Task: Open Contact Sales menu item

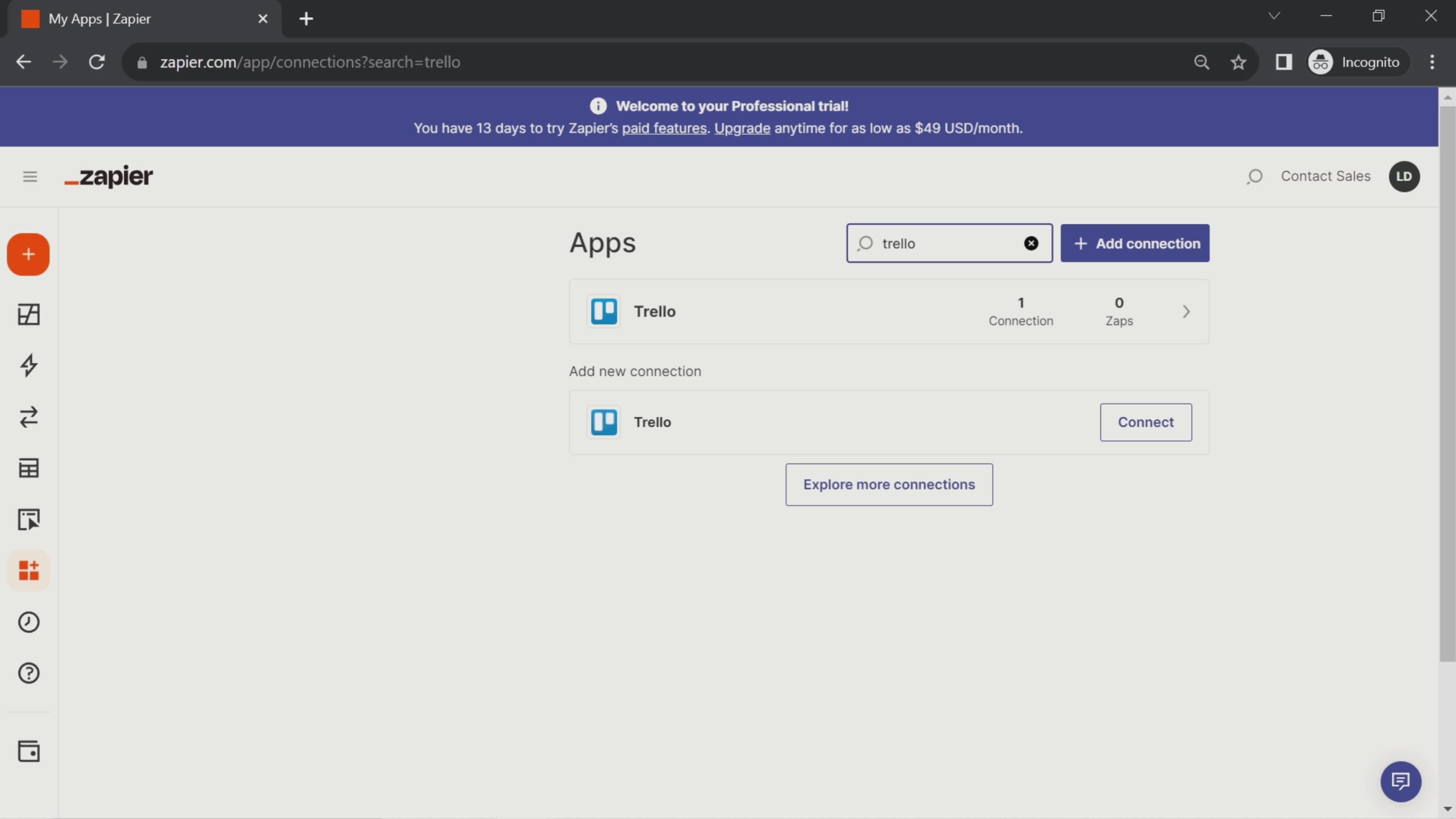Action: [x=1326, y=176]
